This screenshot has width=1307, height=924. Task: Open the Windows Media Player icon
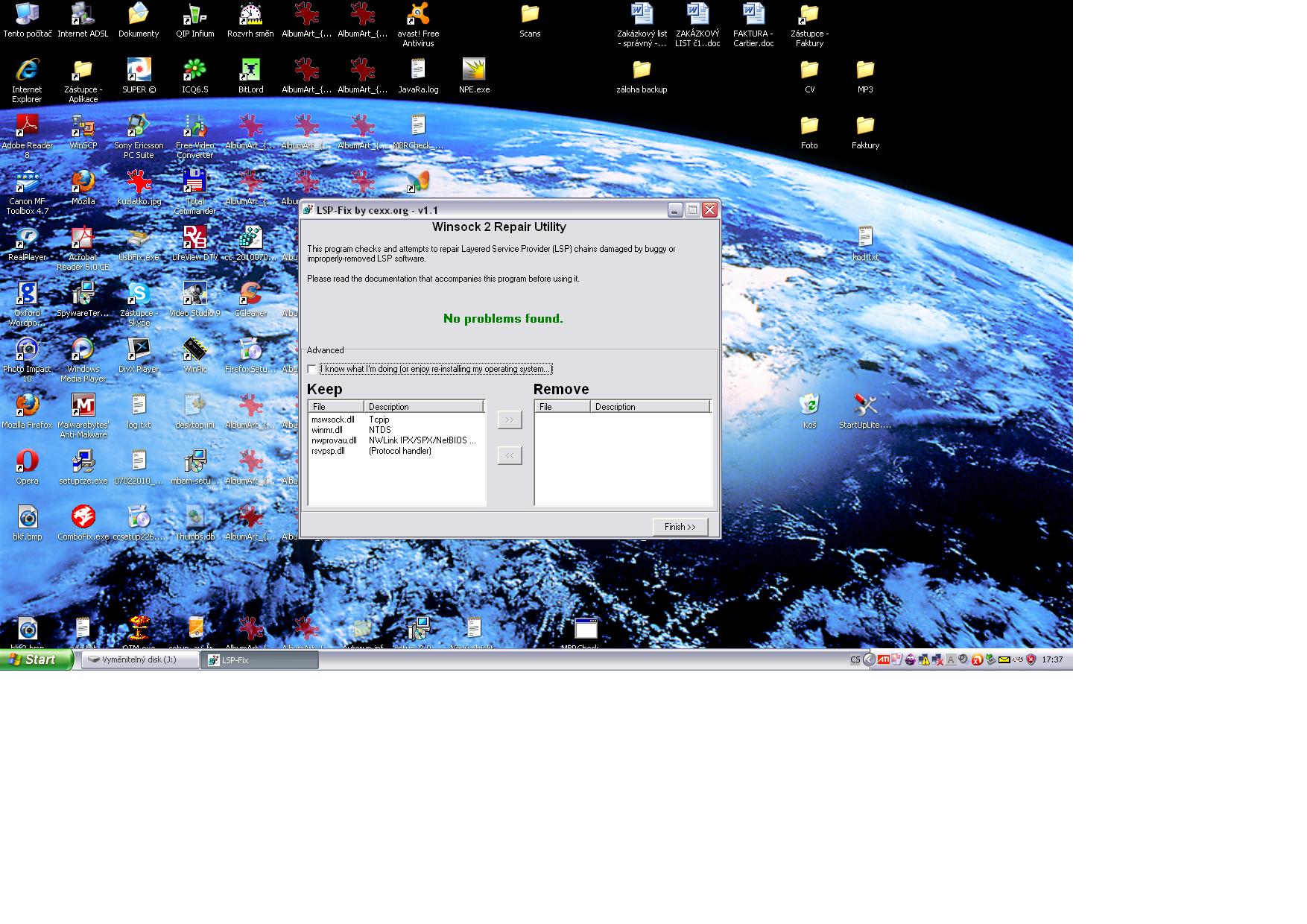tap(83, 349)
